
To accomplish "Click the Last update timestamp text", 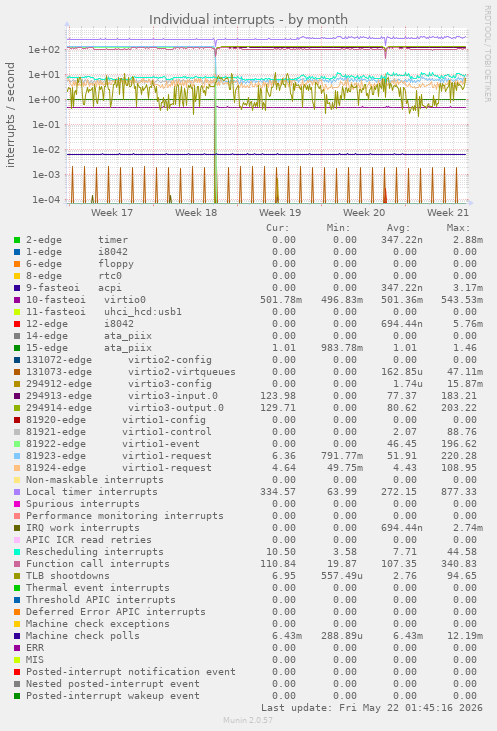I will [372, 708].
